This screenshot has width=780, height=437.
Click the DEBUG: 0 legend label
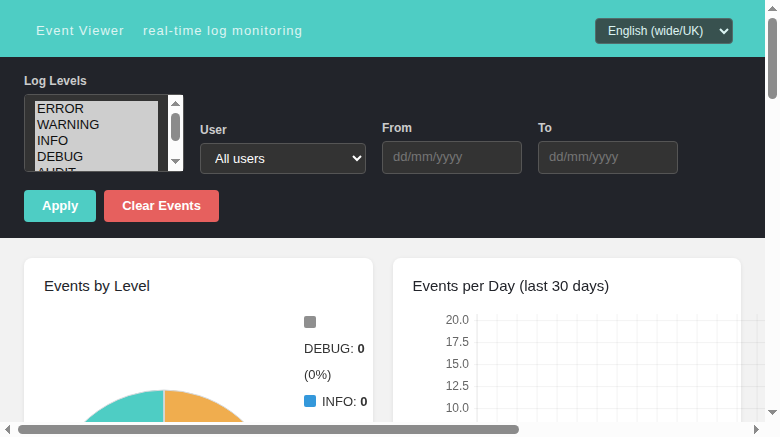click(334, 348)
